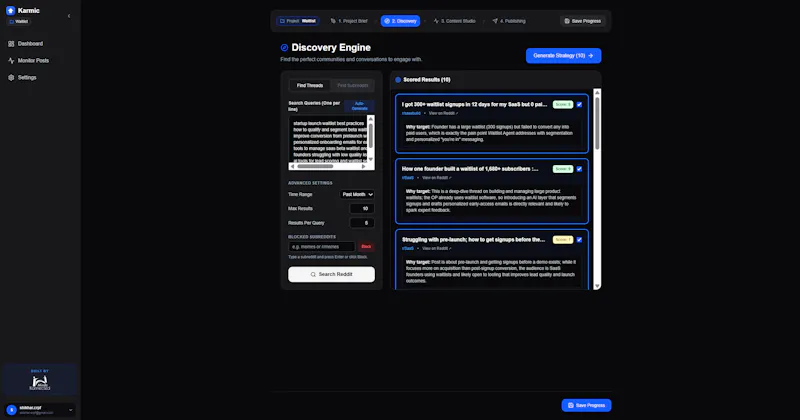Screen dimensions: 800x420
Task: Click the Project Brief tag icon
Action: pyautogui.click(x=333, y=21)
